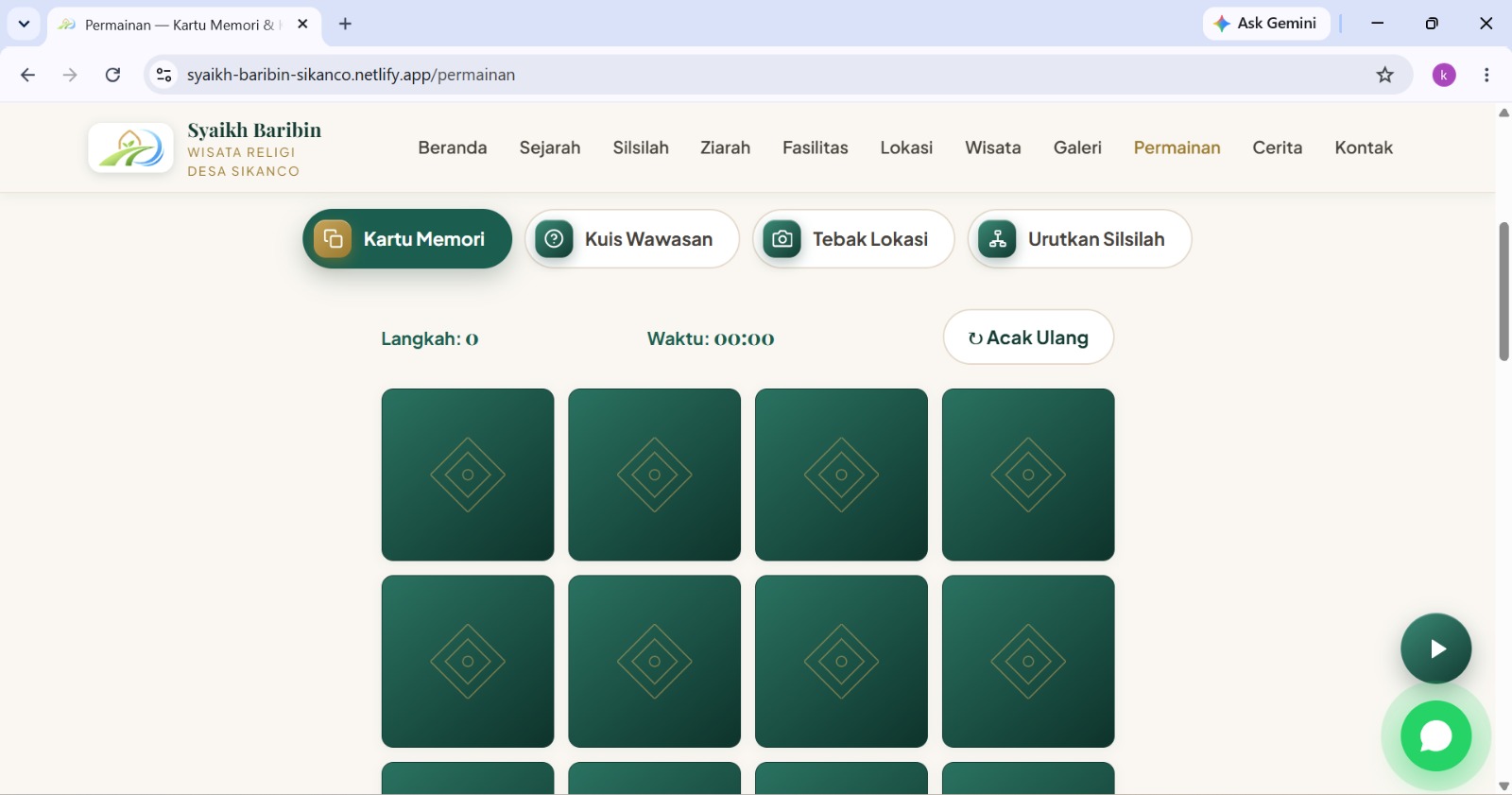Open the Beranda menu item
The width and height of the screenshot is (1512, 795).
coord(453,147)
